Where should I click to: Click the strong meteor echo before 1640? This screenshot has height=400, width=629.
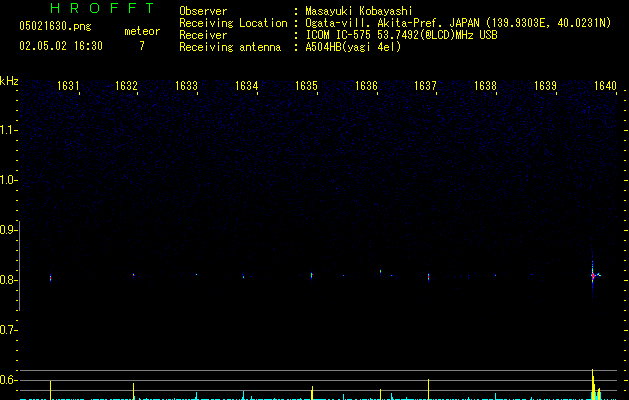click(593, 276)
